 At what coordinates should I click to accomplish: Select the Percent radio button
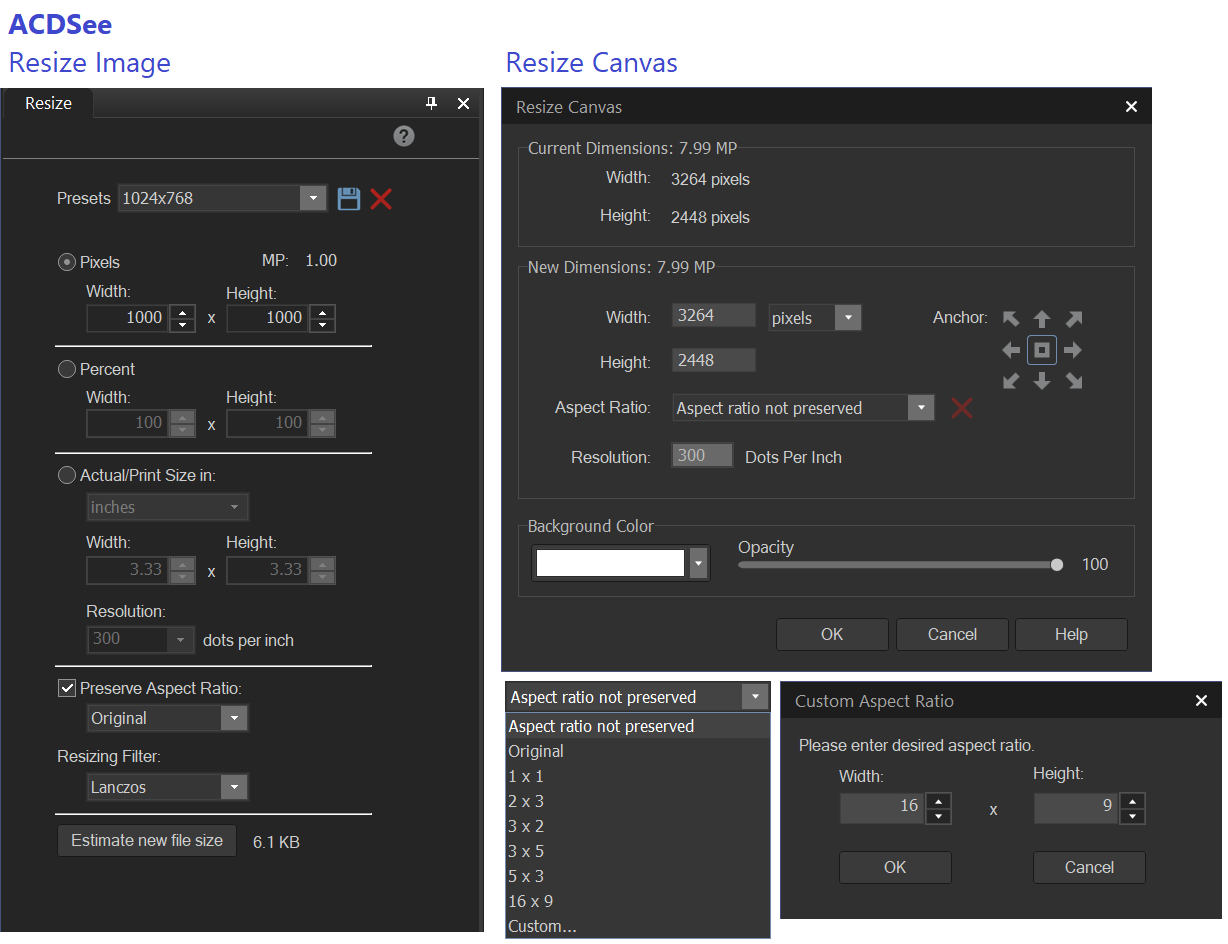[67, 369]
